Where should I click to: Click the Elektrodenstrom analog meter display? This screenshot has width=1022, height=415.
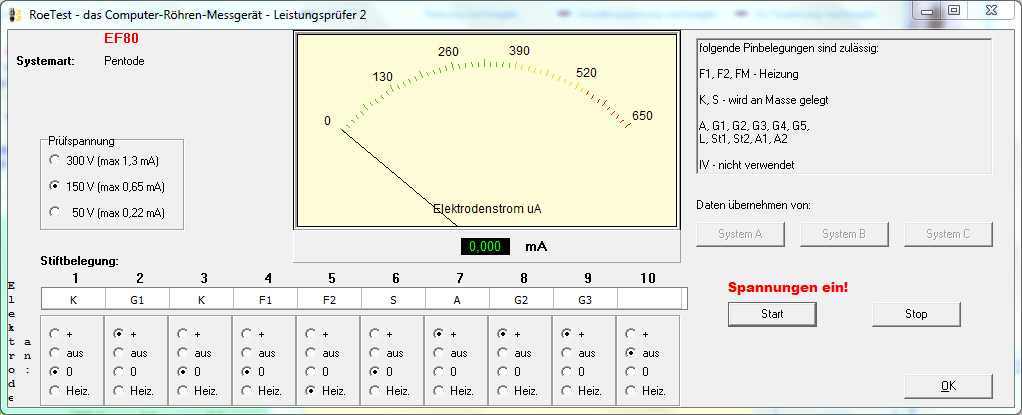point(486,130)
